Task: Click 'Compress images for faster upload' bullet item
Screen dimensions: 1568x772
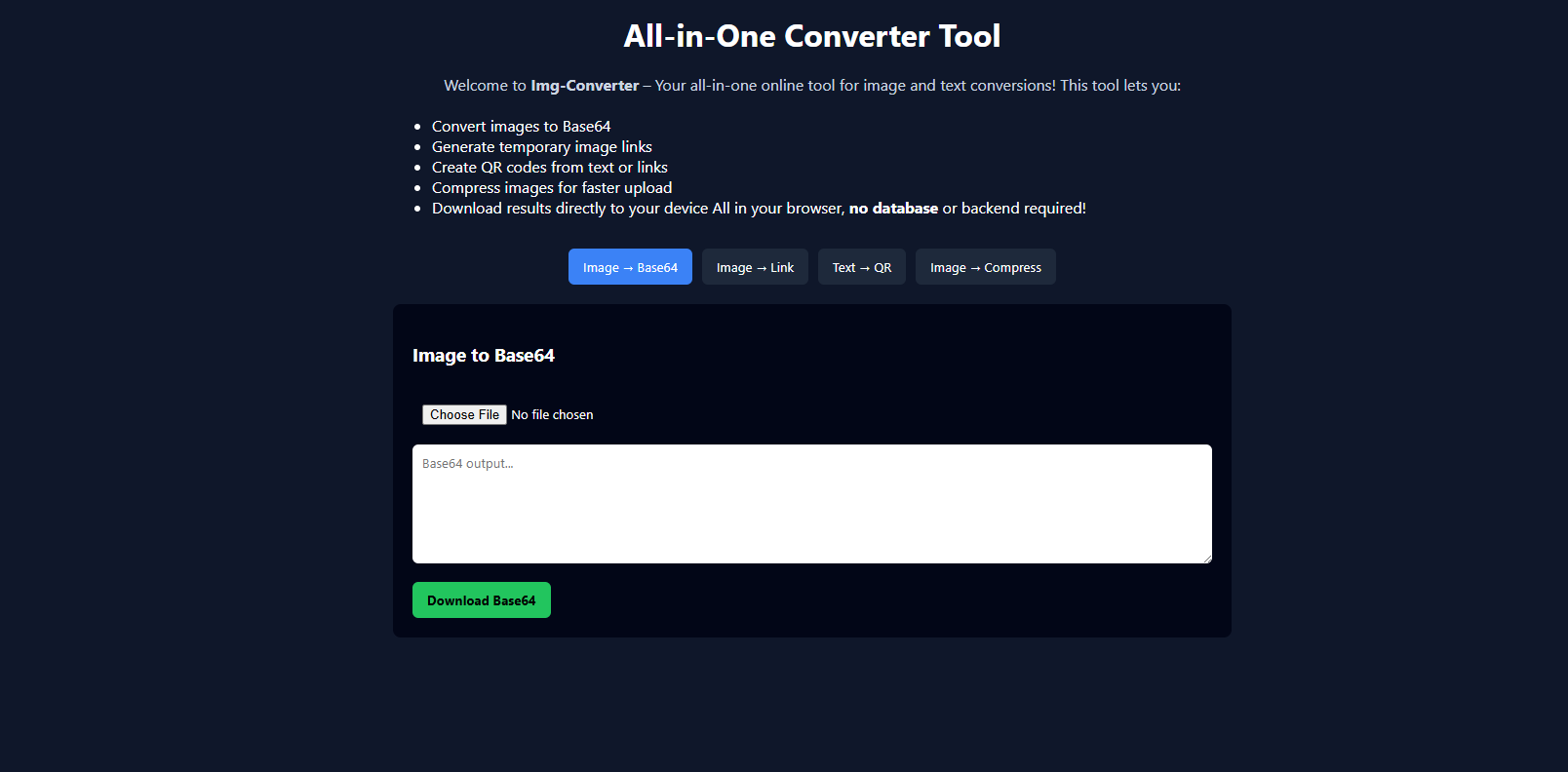Action: [551, 188]
